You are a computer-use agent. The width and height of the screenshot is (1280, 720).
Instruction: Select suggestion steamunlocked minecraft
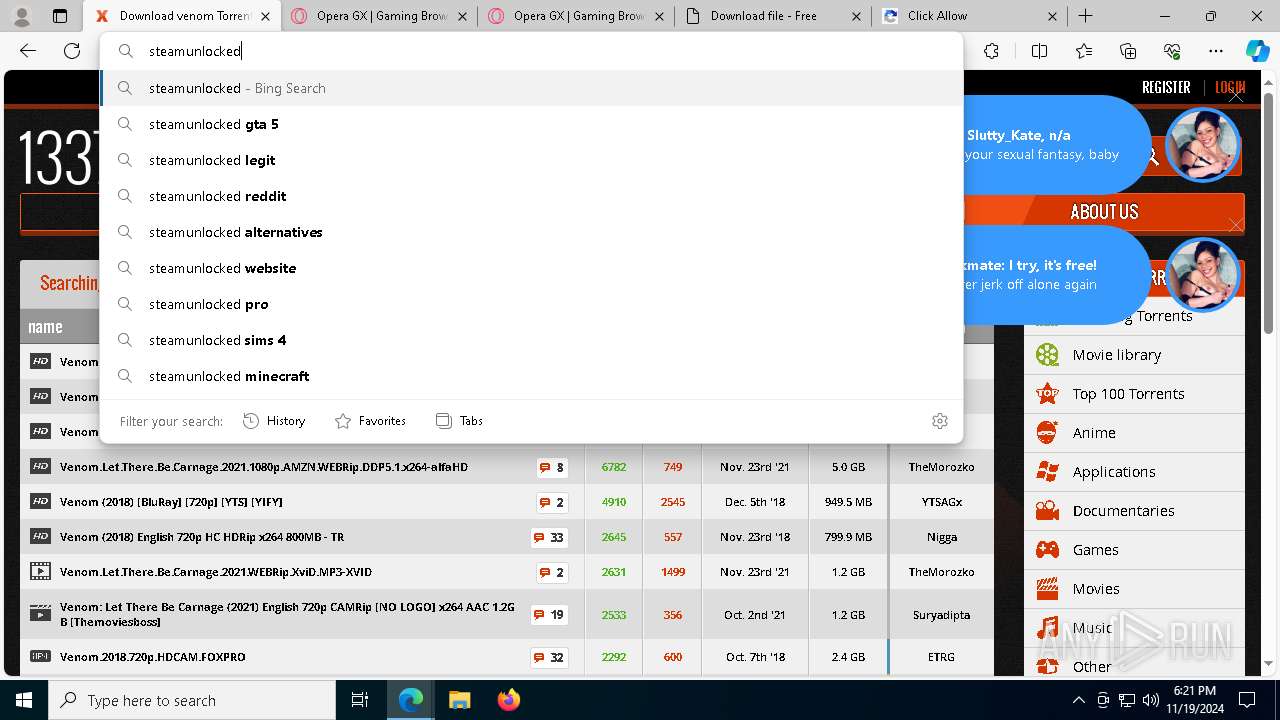(x=531, y=376)
